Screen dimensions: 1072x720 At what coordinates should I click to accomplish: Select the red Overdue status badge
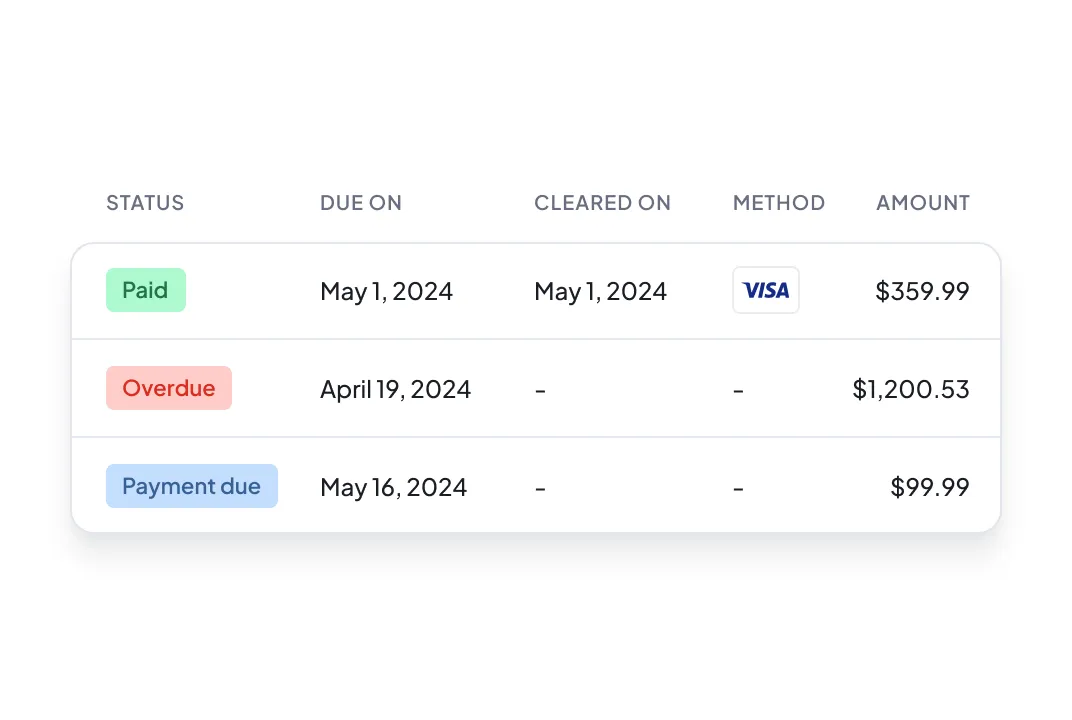coord(169,388)
